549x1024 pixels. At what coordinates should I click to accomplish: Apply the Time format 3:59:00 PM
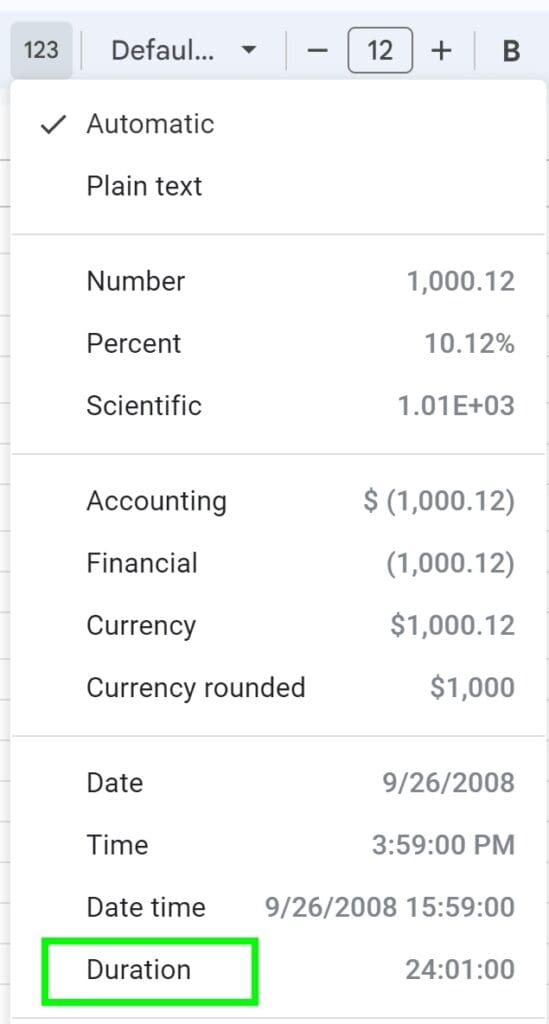pos(277,845)
